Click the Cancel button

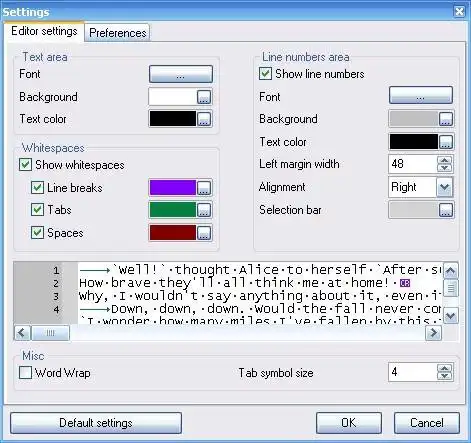pyautogui.click(x=427, y=423)
